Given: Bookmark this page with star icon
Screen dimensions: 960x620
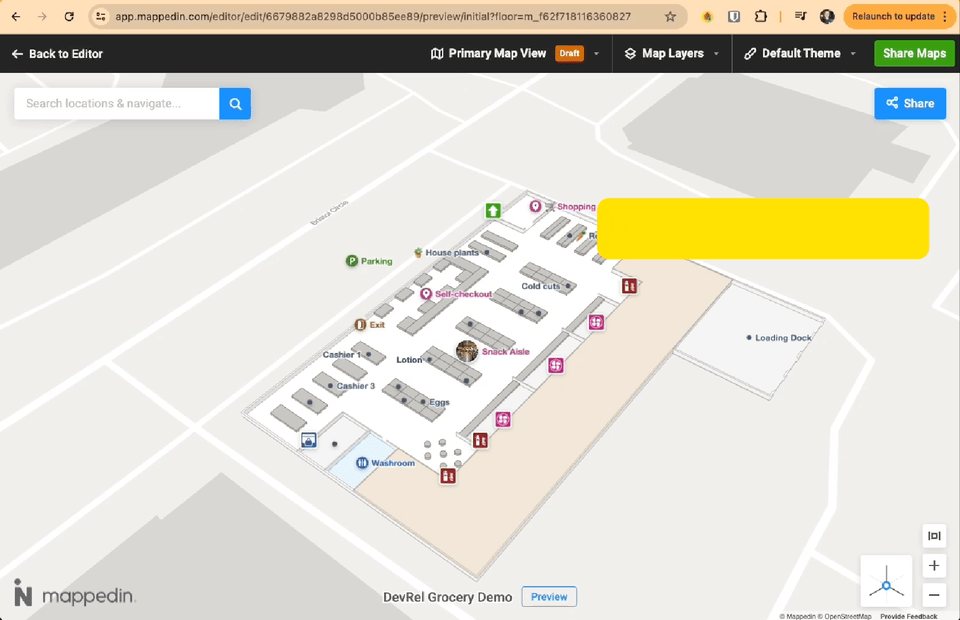Looking at the screenshot, I should point(670,17).
